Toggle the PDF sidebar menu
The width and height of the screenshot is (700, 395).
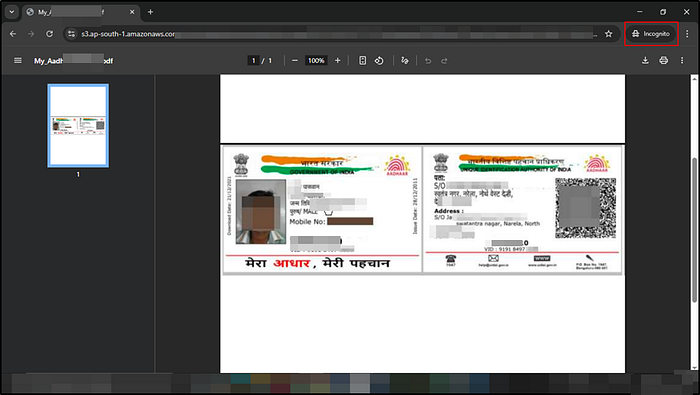pos(18,60)
